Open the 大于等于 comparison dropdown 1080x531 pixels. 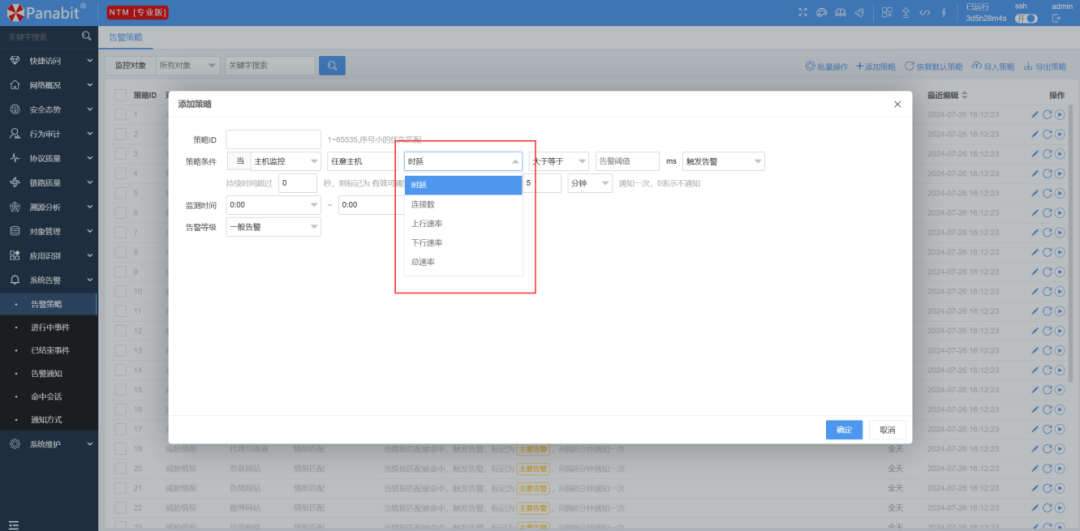click(559, 161)
